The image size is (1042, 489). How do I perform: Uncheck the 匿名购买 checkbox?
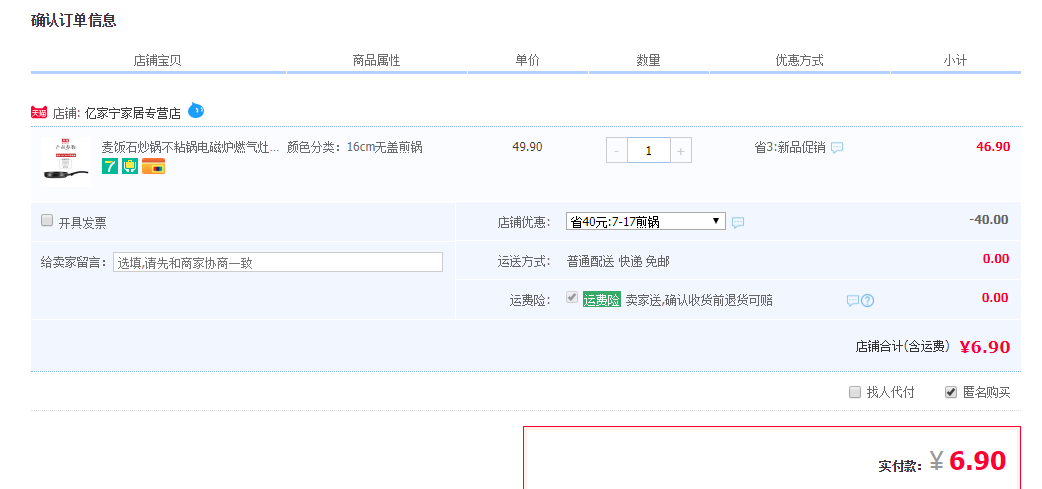point(951,392)
